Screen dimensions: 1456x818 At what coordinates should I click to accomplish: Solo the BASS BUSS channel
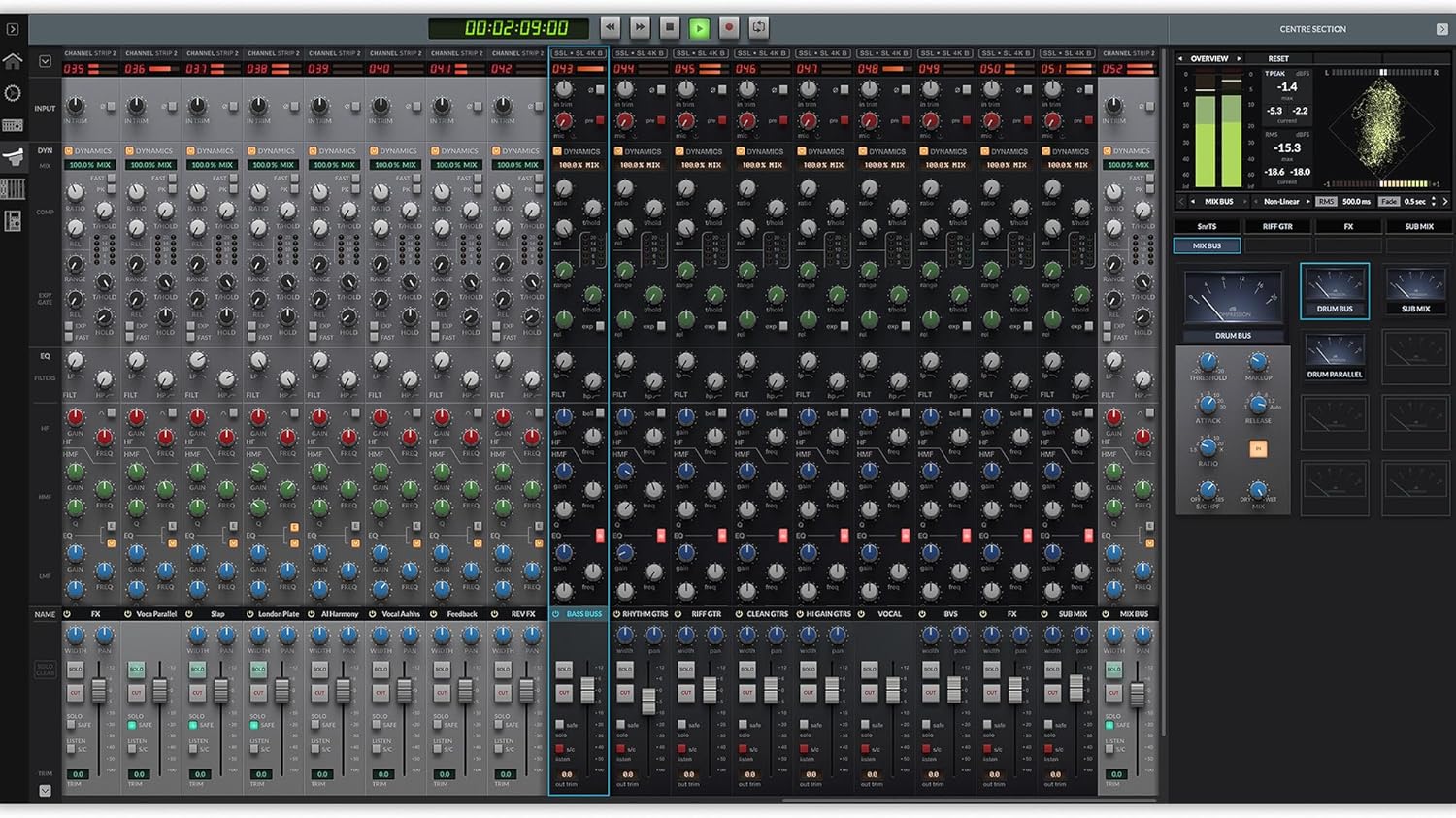(x=564, y=669)
